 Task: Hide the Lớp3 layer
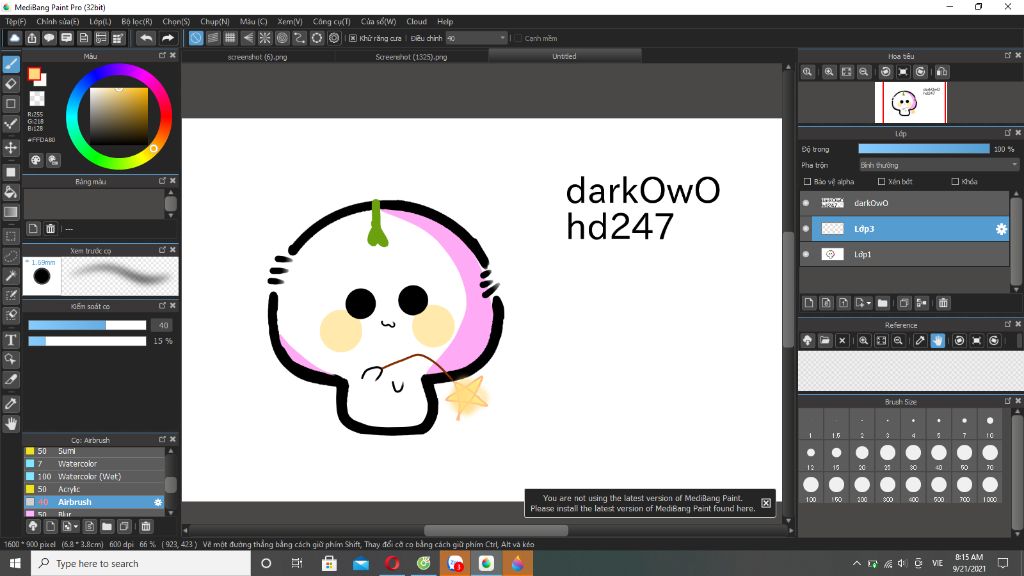point(806,229)
